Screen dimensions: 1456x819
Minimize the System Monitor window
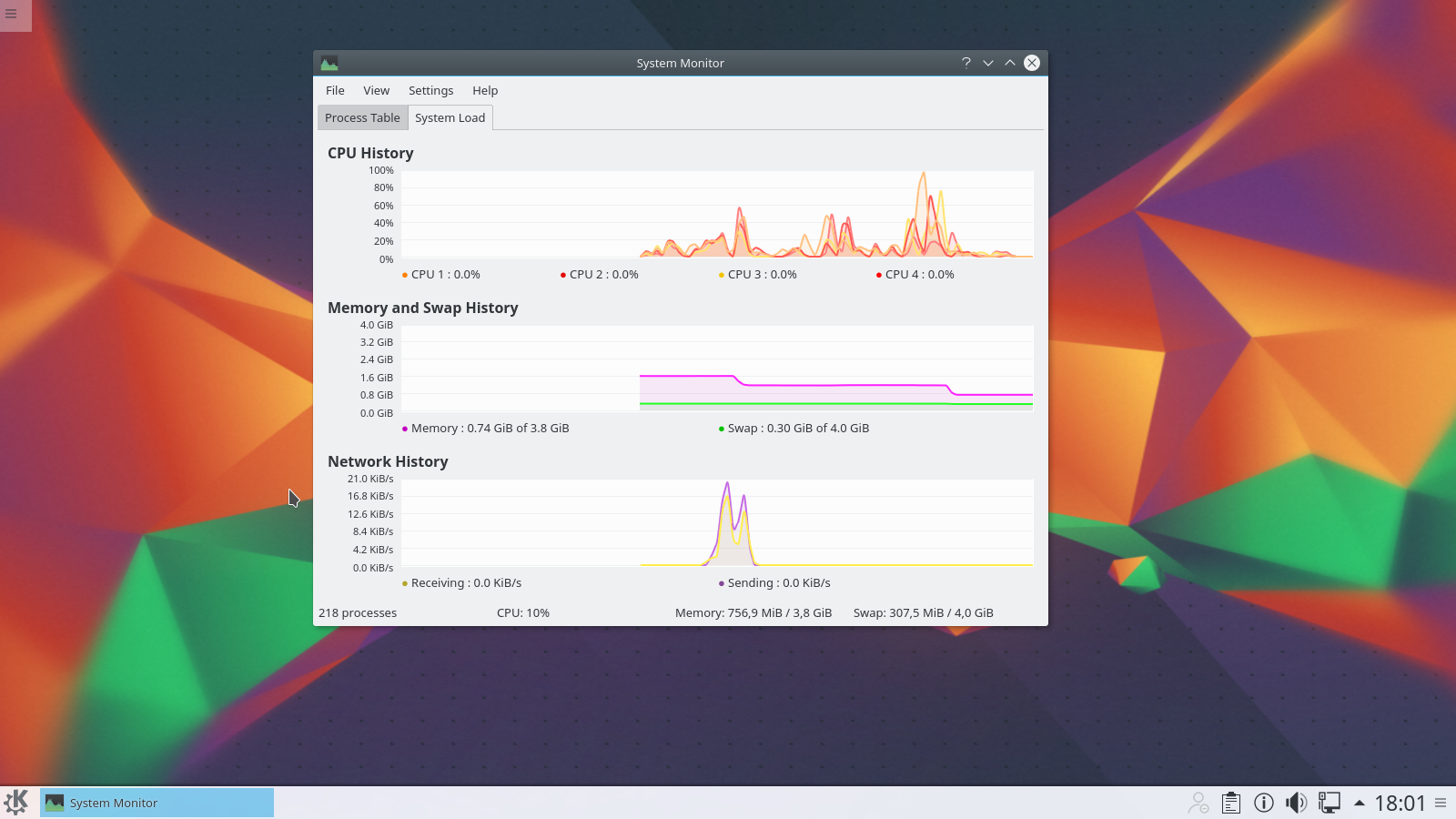coord(988,63)
